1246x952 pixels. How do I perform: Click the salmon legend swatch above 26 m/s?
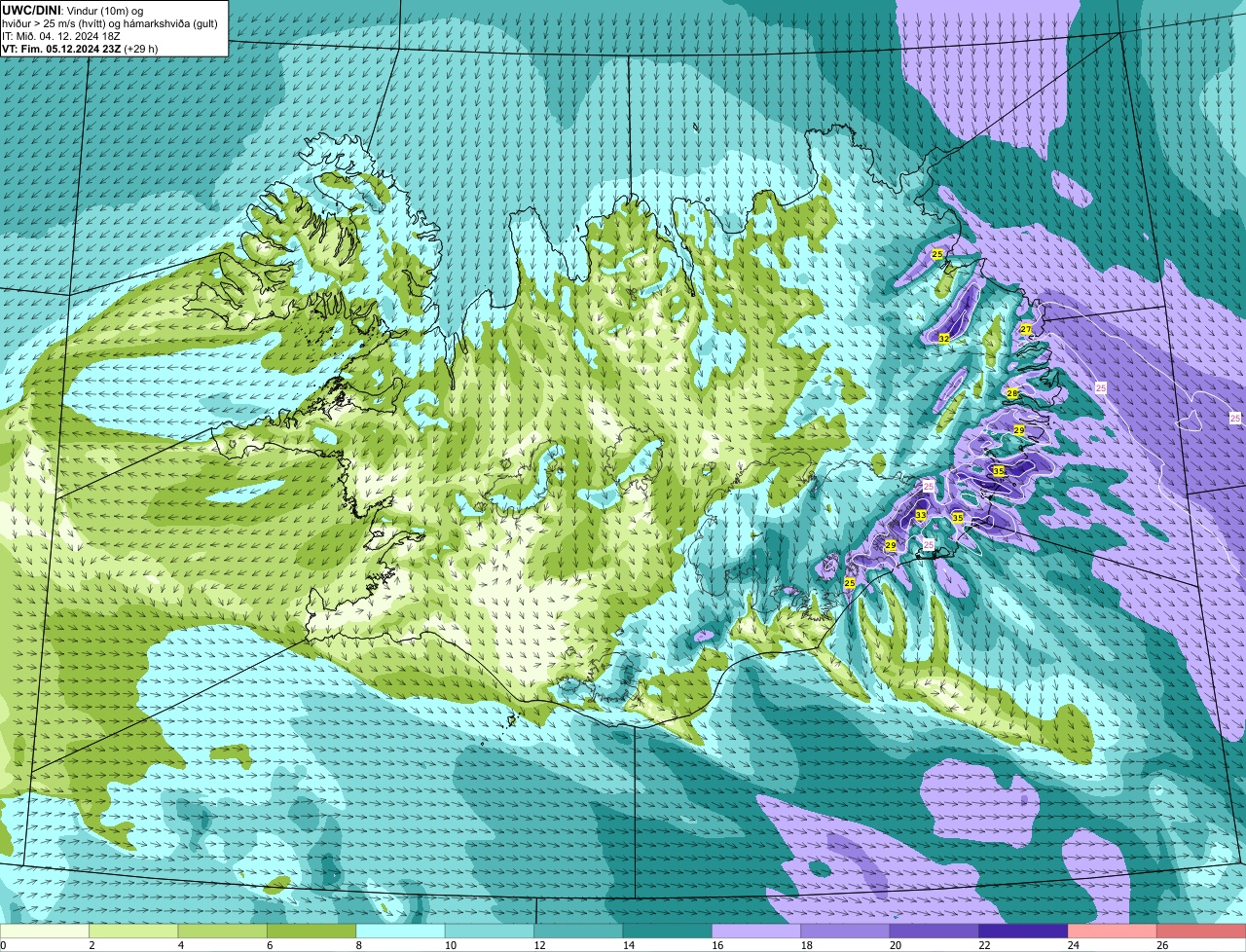(1201, 931)
